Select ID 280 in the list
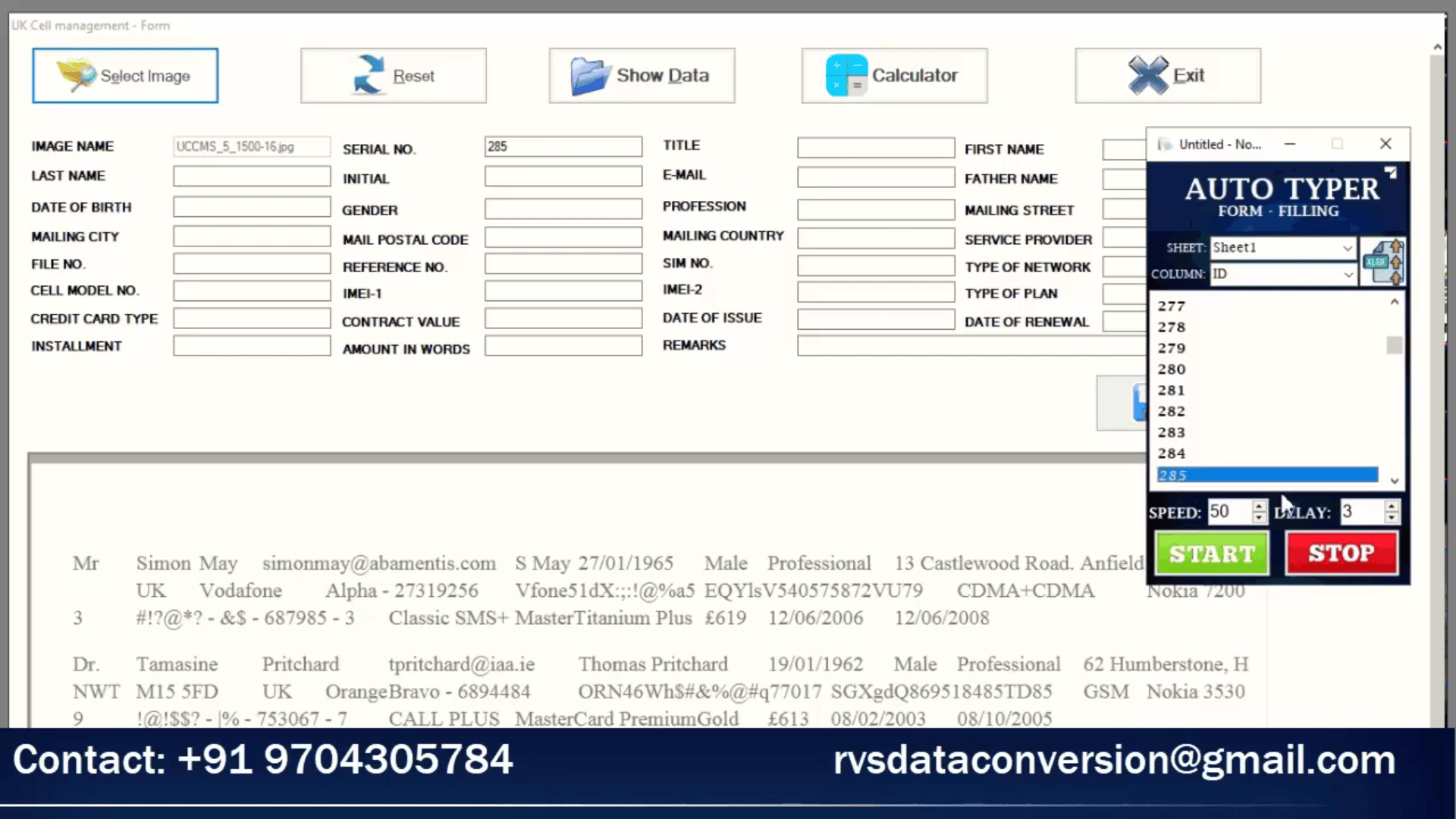Viewport: 1456px width, 819px height. pos(1267,369)
